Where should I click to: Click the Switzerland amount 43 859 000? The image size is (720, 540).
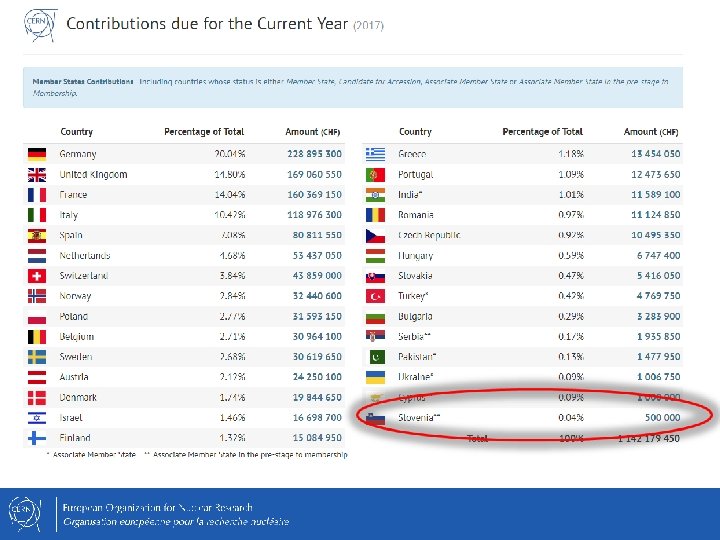click(317, 276)
